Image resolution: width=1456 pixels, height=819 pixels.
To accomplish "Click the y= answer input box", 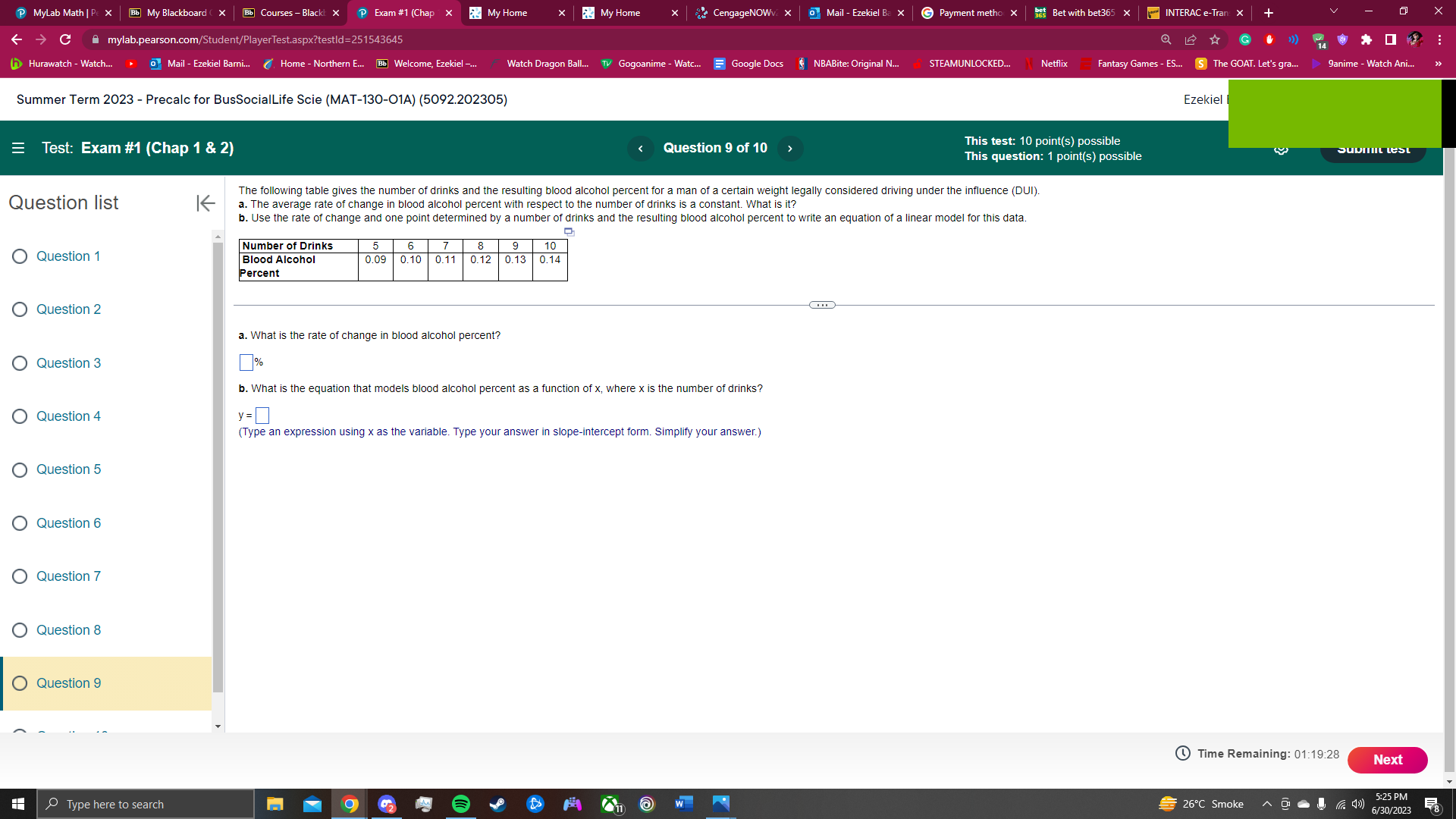I will tap(262, 416).
